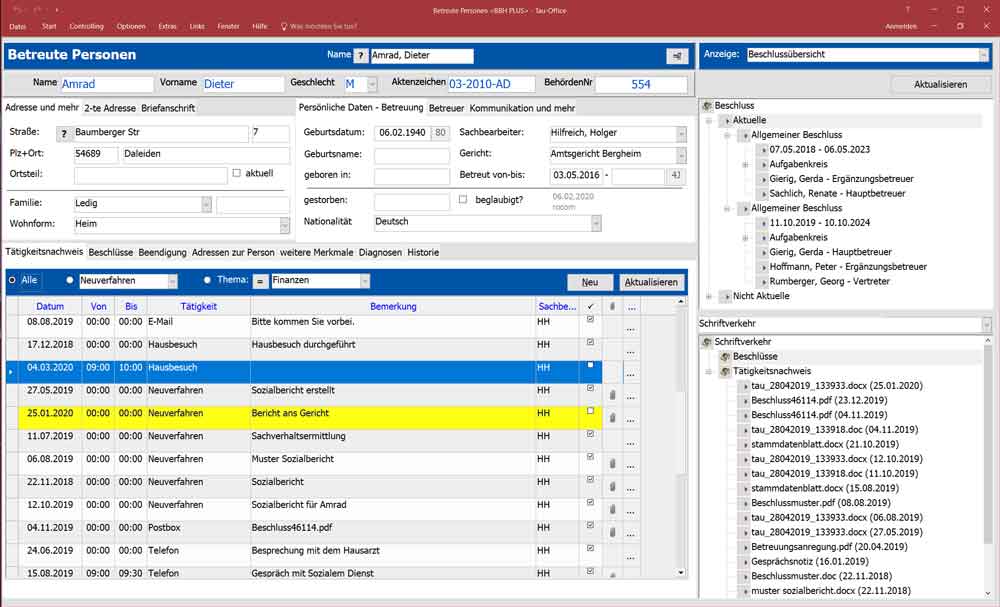Open the Anzeige Beschlussübersicht dropdown
The width and height of the screenshot is (1000, 607).
click(984, 55)
